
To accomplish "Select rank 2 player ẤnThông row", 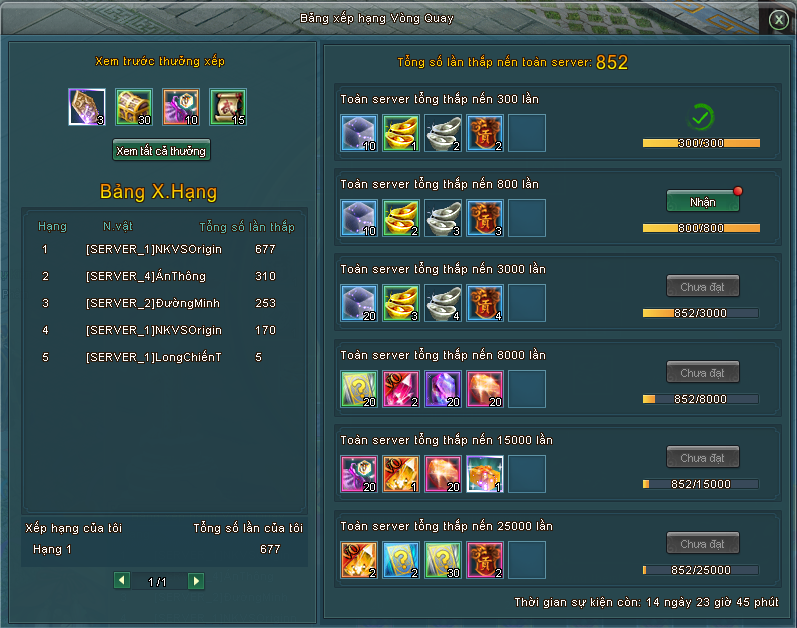I will coord(163,276).
